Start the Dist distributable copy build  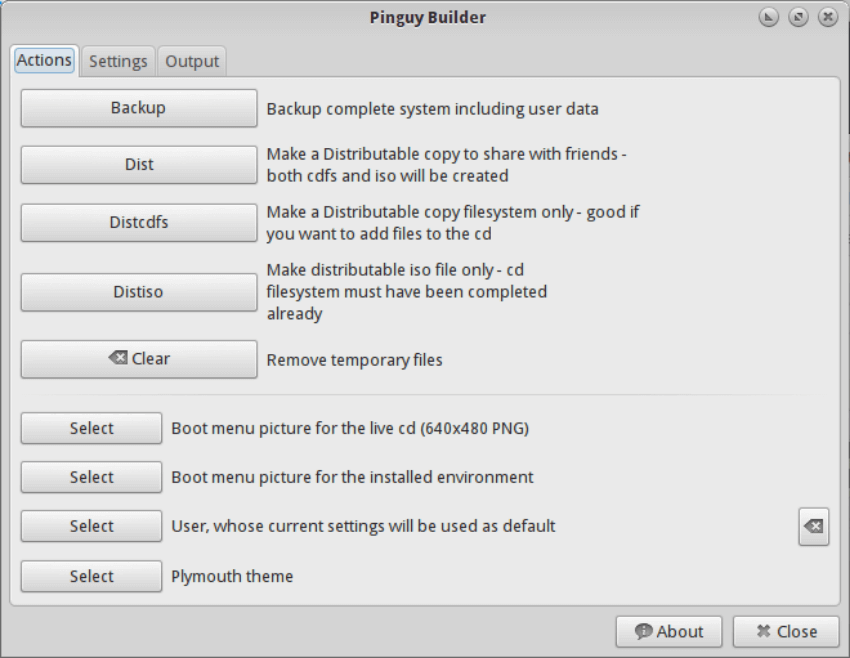point(139,165)
